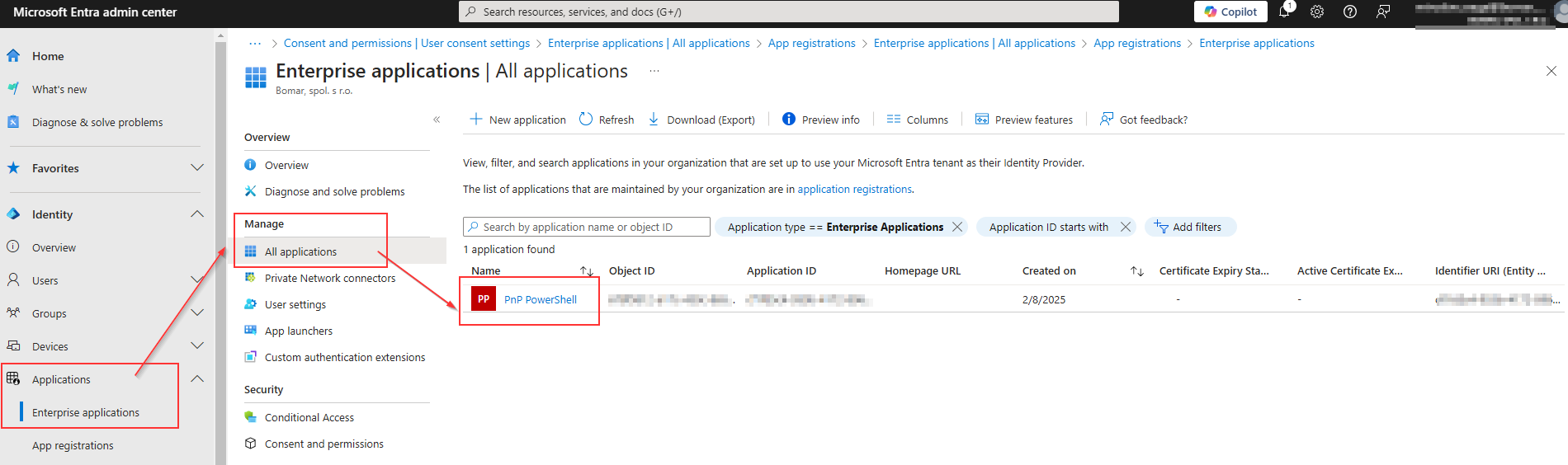
Task: Click the Refresh toolbar button
Action: click(607, 120)
